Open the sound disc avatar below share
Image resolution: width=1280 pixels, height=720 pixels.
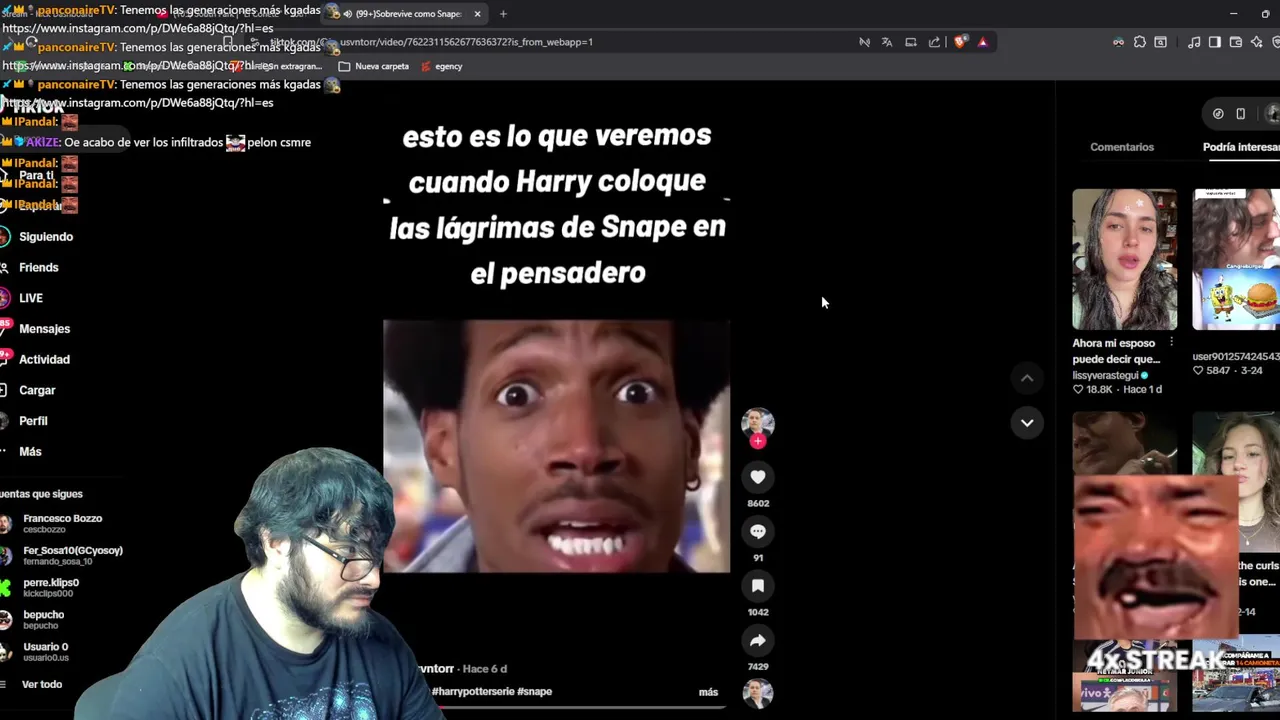click(758, 692)
